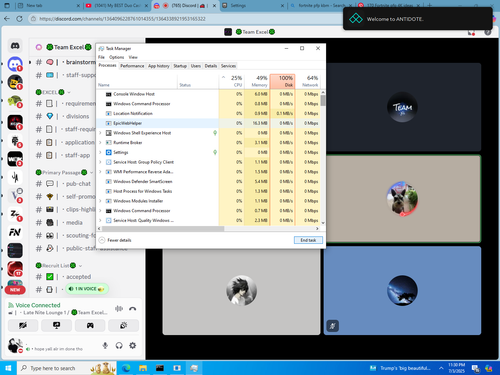This screenshot has height=375, width=500.
Task: Toggle camera with the crossed camera icon
Action: [23, 325]
